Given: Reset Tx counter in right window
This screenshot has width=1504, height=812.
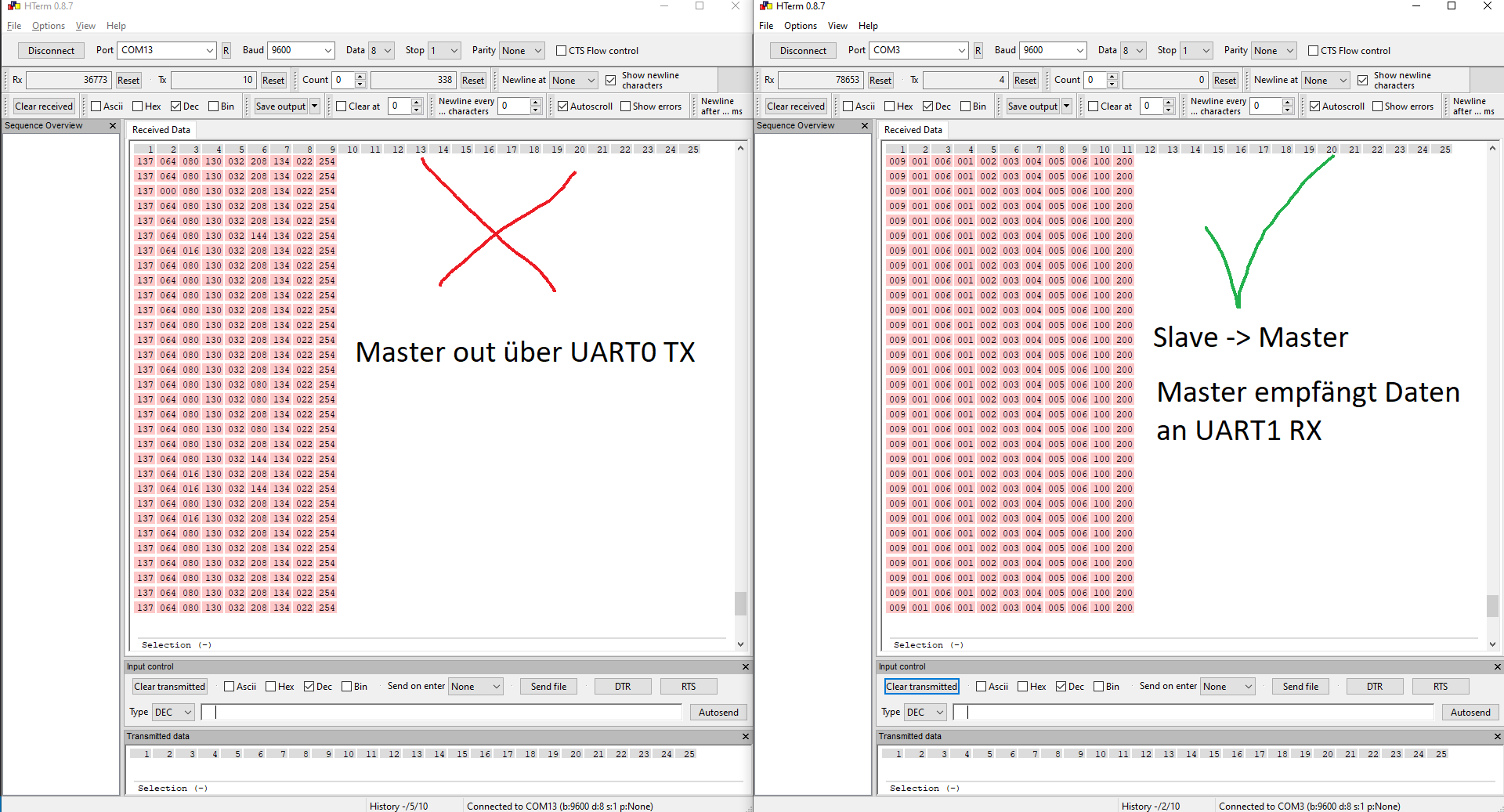Looking at the screenshot, I should tap(1025, 80).
